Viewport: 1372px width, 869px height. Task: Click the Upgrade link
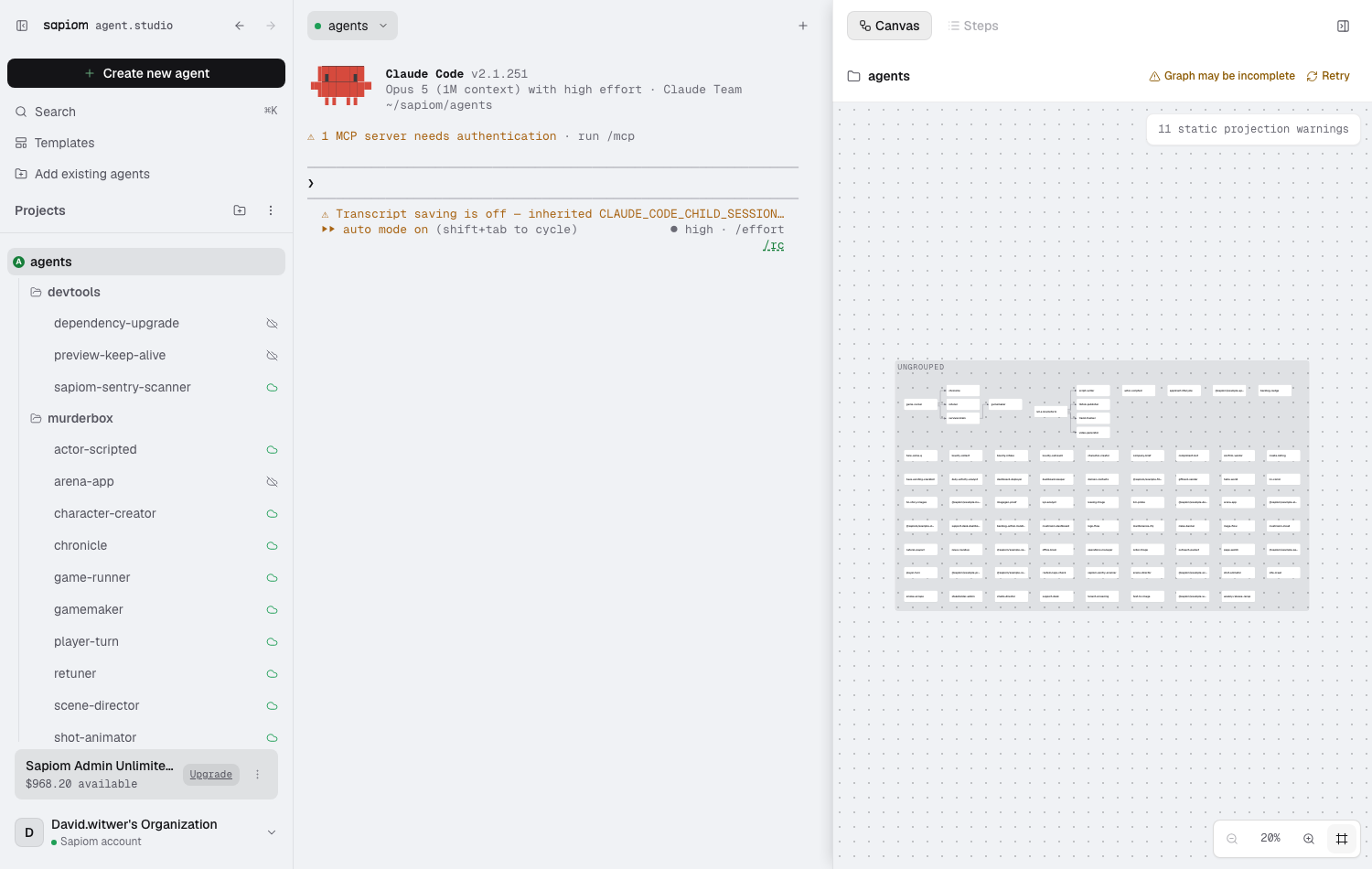(211, 775)
